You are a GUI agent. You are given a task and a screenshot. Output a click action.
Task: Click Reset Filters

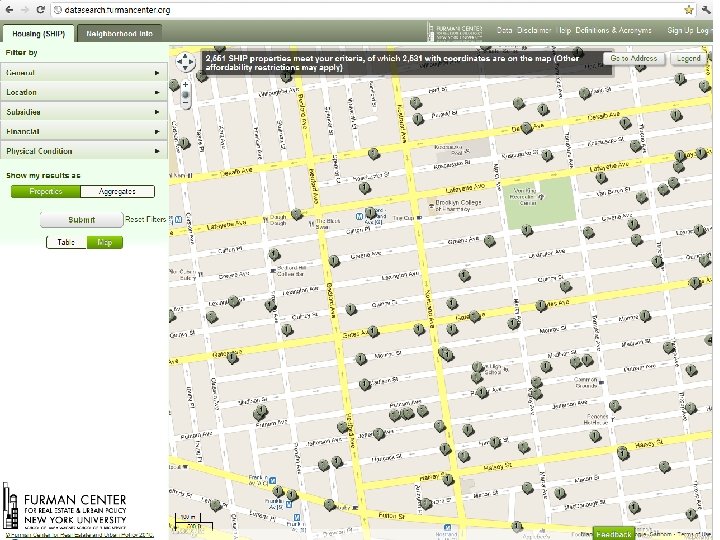146,219
